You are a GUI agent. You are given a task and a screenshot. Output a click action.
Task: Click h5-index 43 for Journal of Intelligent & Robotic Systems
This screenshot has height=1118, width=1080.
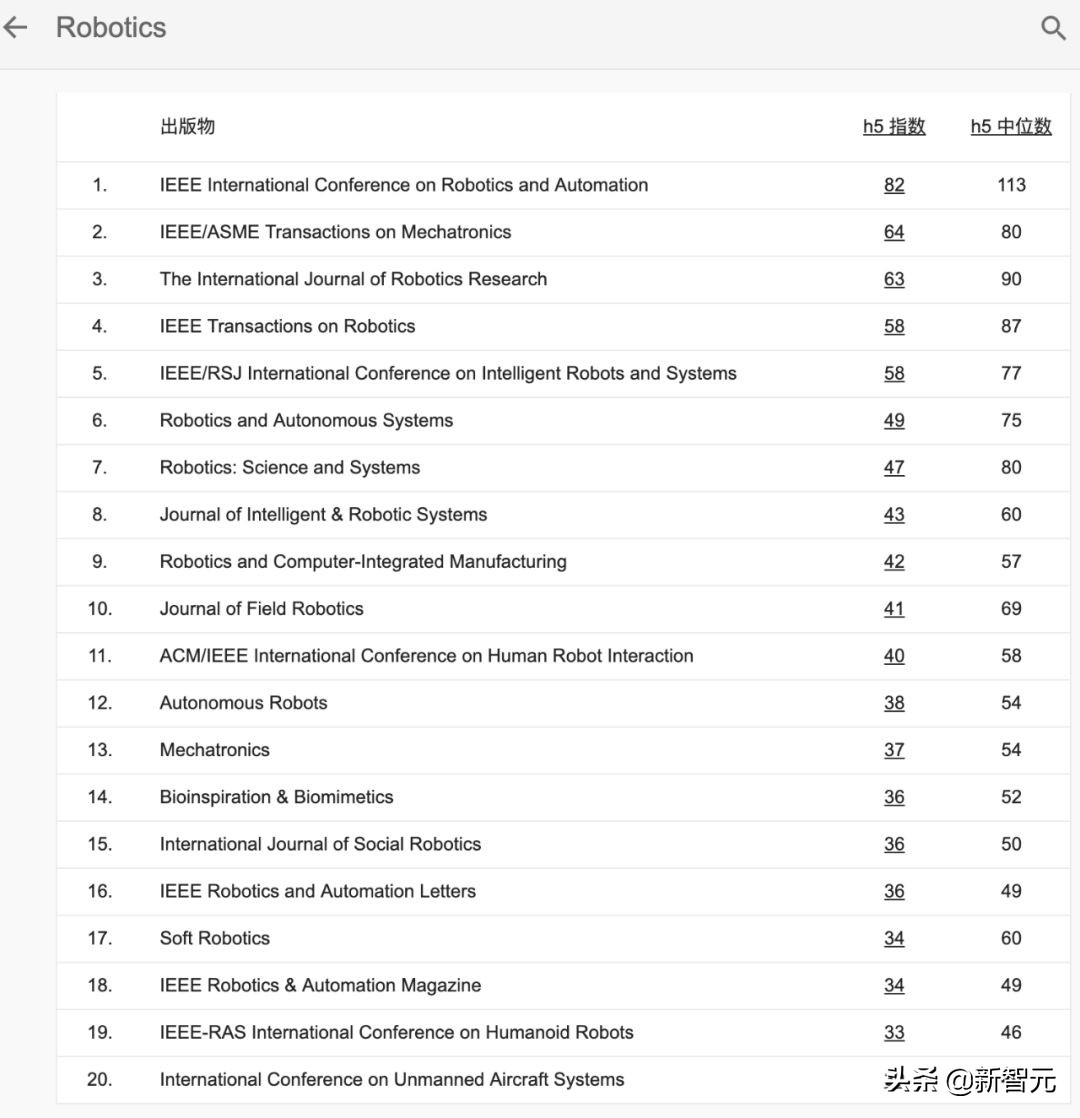pyautogui.click(x=894, y=514)
